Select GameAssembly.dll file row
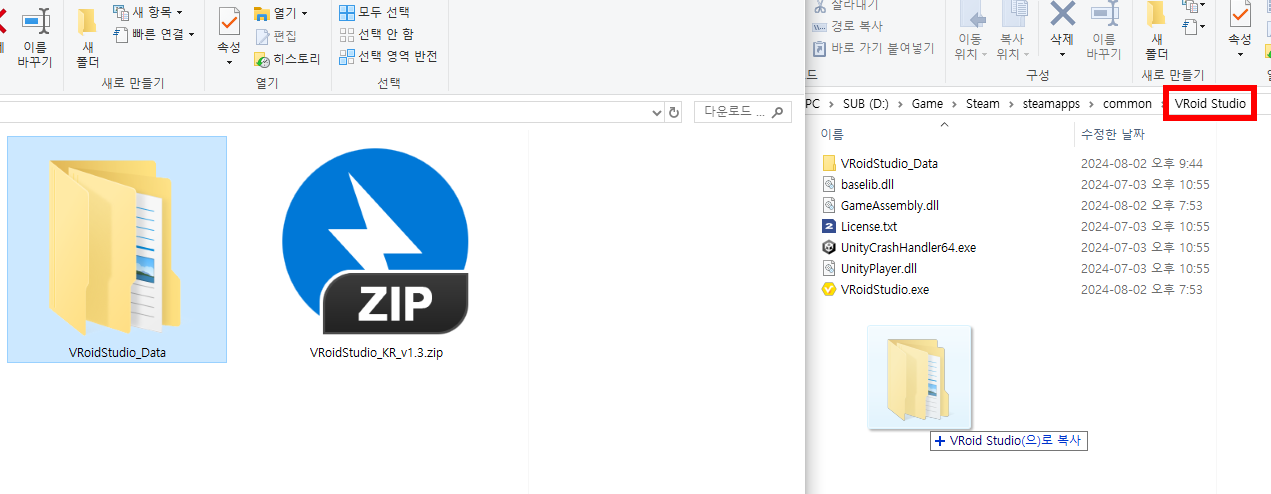This screenshot has height=494, width=1271. [1014, 205]
